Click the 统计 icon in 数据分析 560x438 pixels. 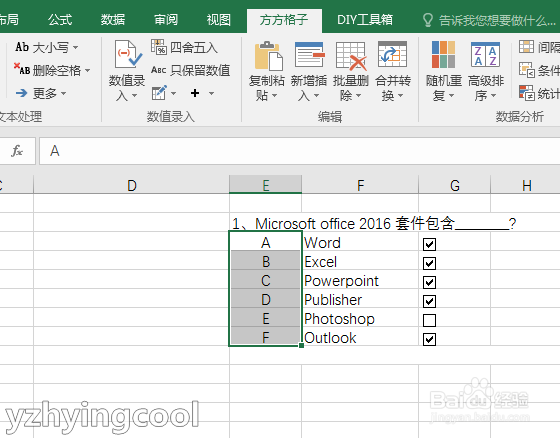pyautogui.click(x=526, y=93)
